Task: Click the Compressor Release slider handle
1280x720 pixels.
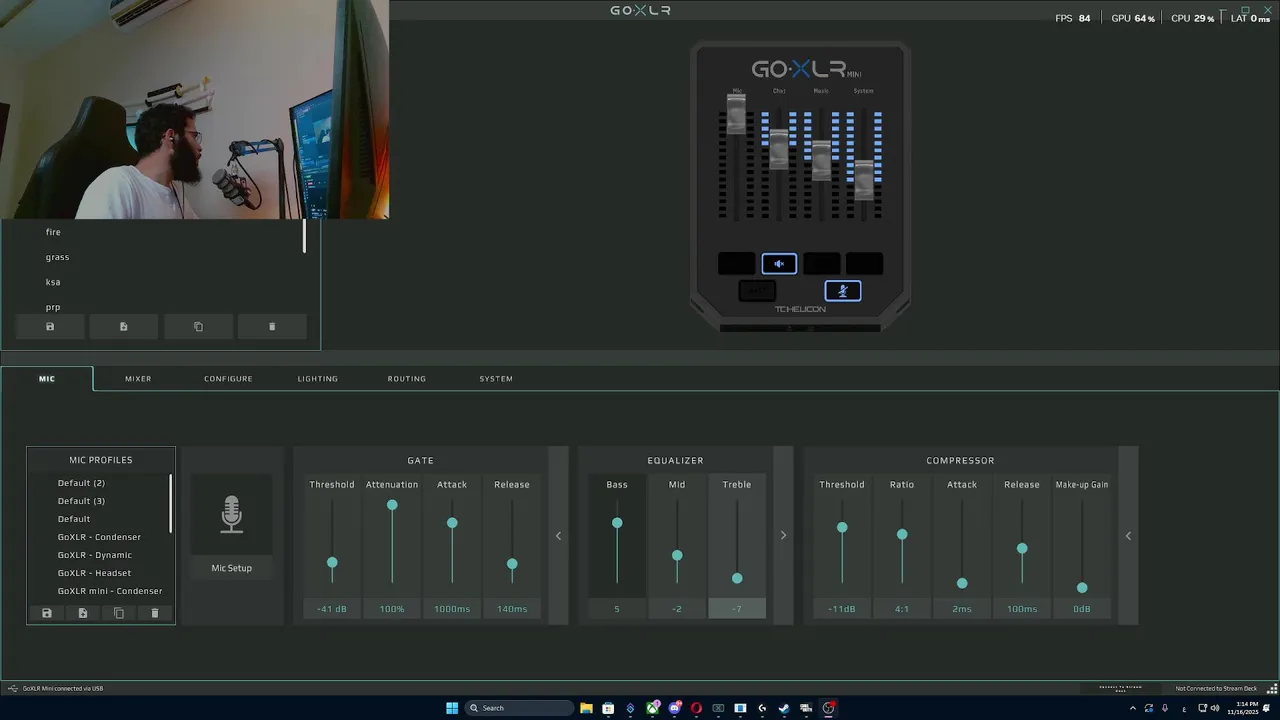Action: [1022, 548]
